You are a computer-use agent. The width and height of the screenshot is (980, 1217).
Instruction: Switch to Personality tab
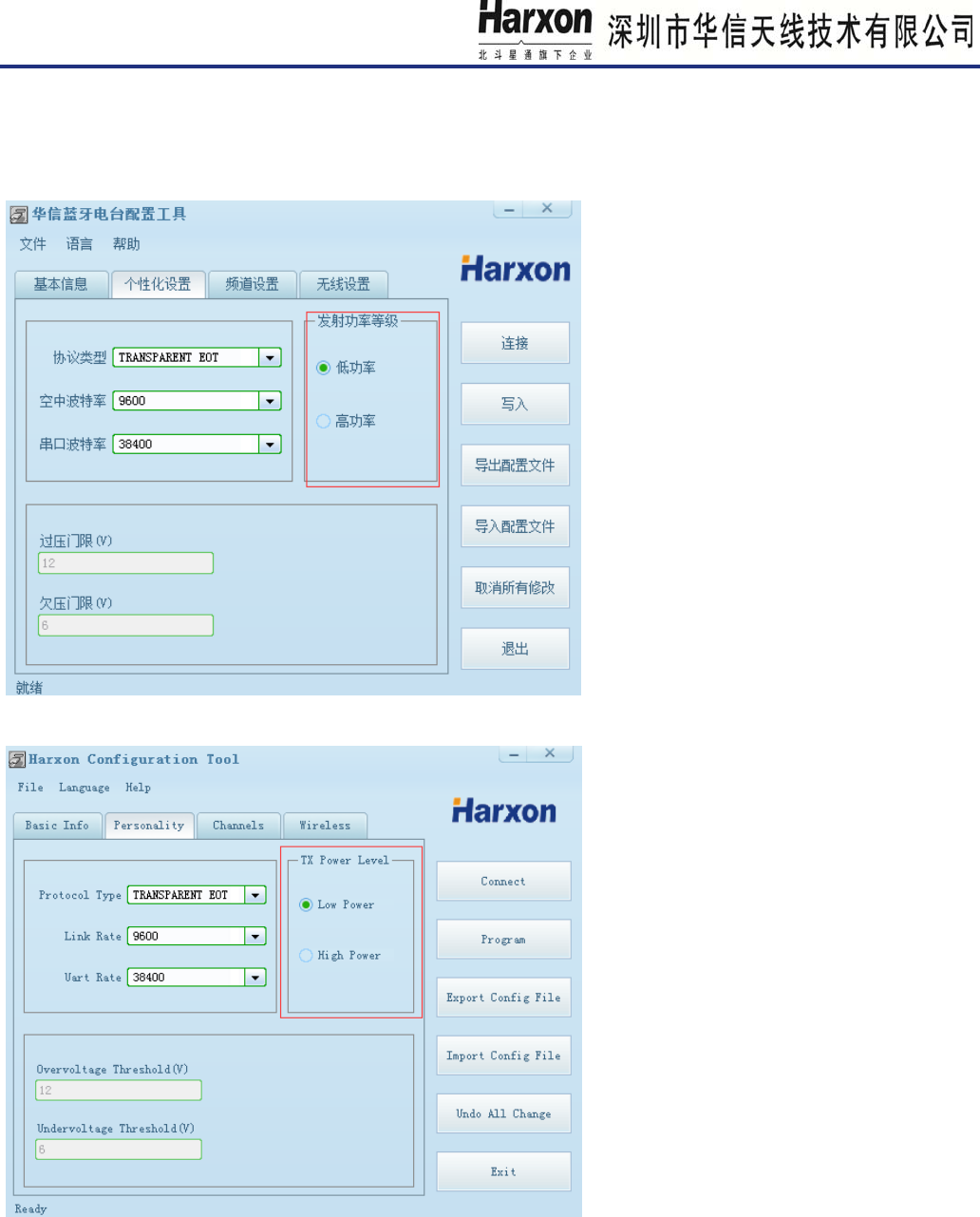point(149,826)
